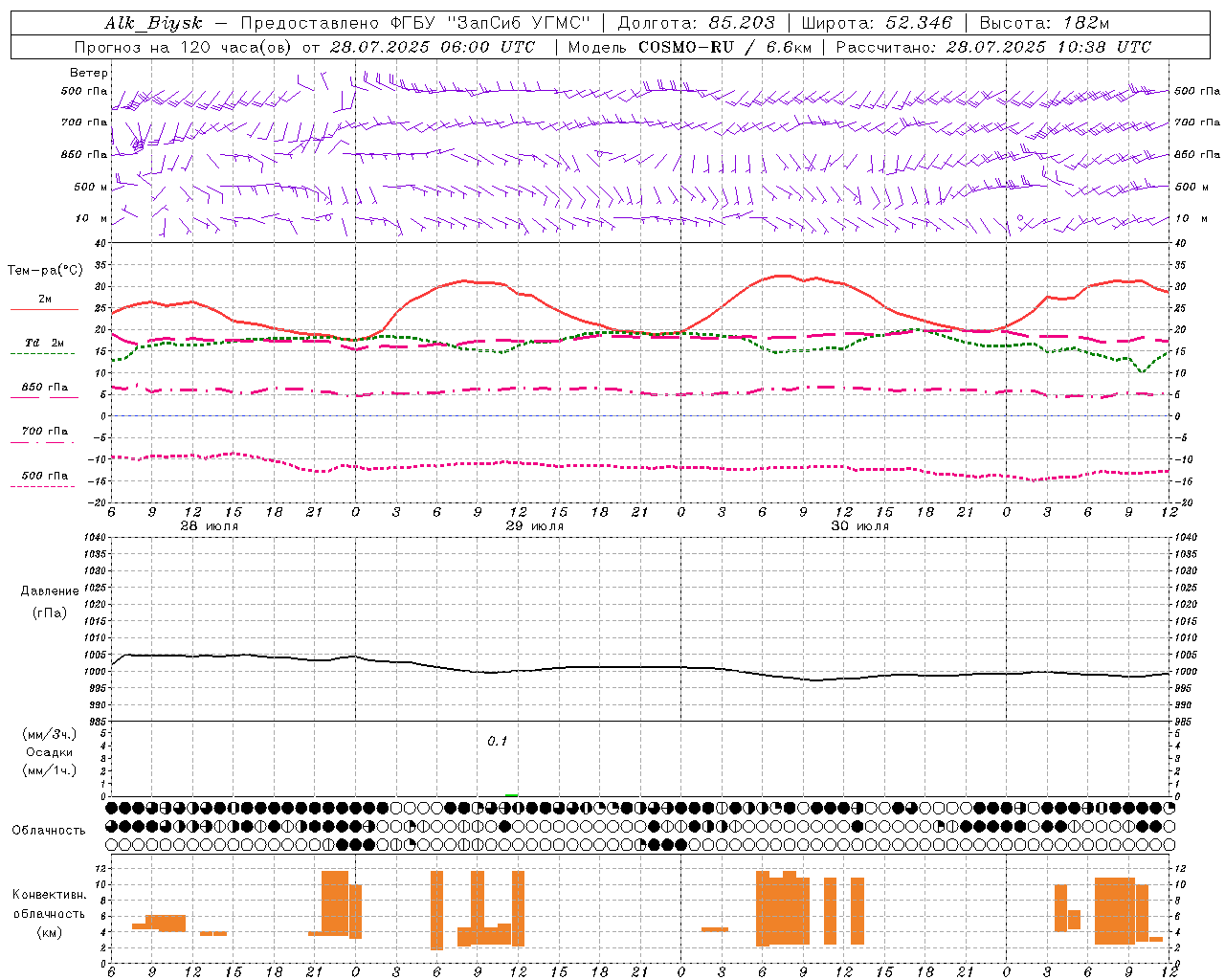
Task: Click the Прогноз на 120 часа(ов) text
Action: pos(184,47)
